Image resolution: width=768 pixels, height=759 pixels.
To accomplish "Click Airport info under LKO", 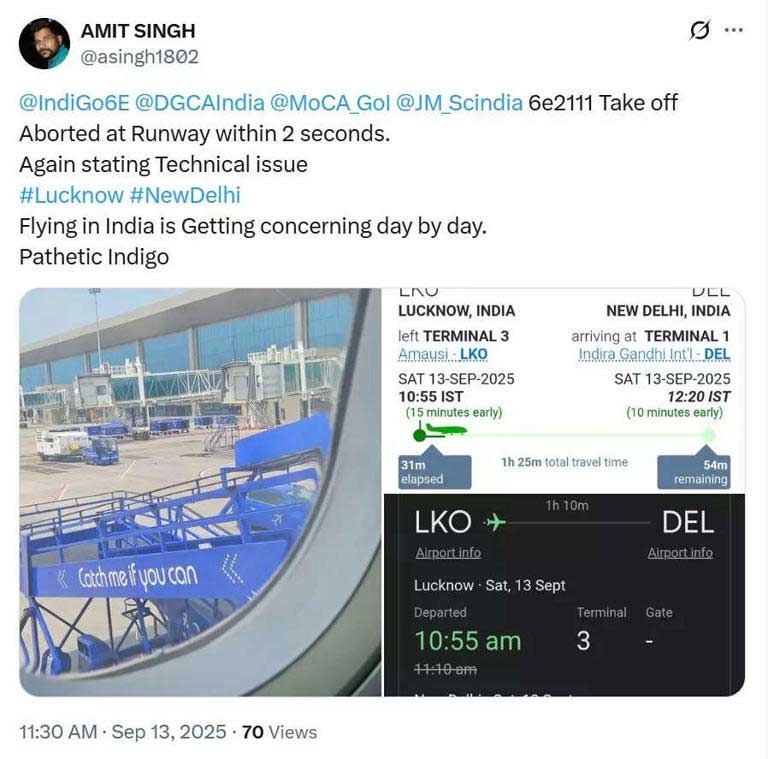I will 448,553.
